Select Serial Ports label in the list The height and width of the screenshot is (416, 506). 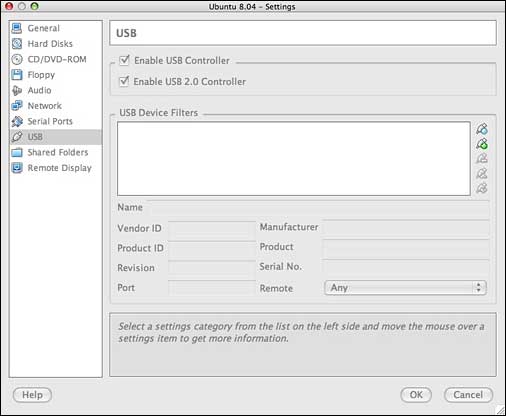coord(50,121)
